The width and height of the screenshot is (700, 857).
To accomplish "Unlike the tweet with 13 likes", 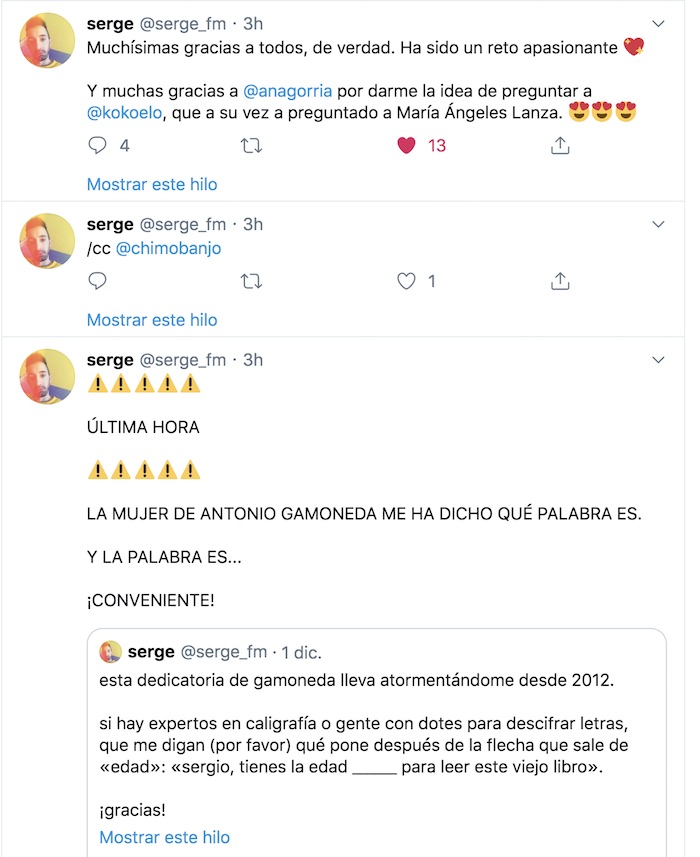I will pos(406,146).
